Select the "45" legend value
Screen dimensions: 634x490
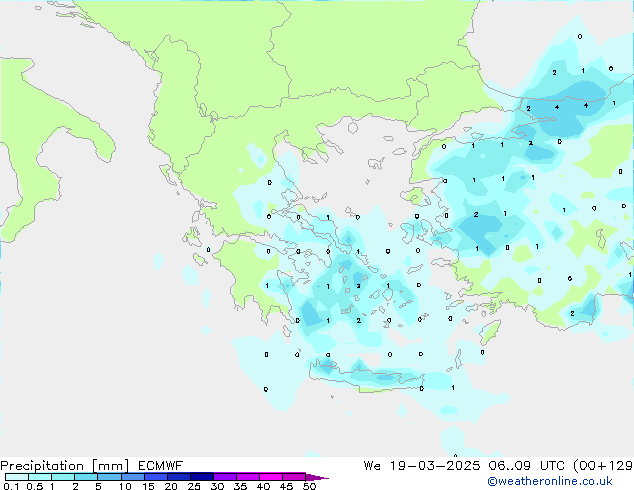pos(286,486)
